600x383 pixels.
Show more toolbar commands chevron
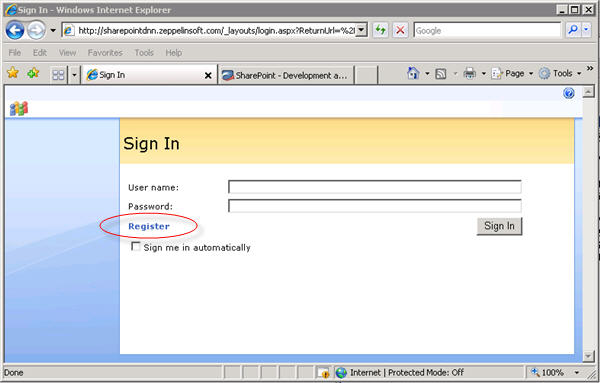(x=590, y=68)
